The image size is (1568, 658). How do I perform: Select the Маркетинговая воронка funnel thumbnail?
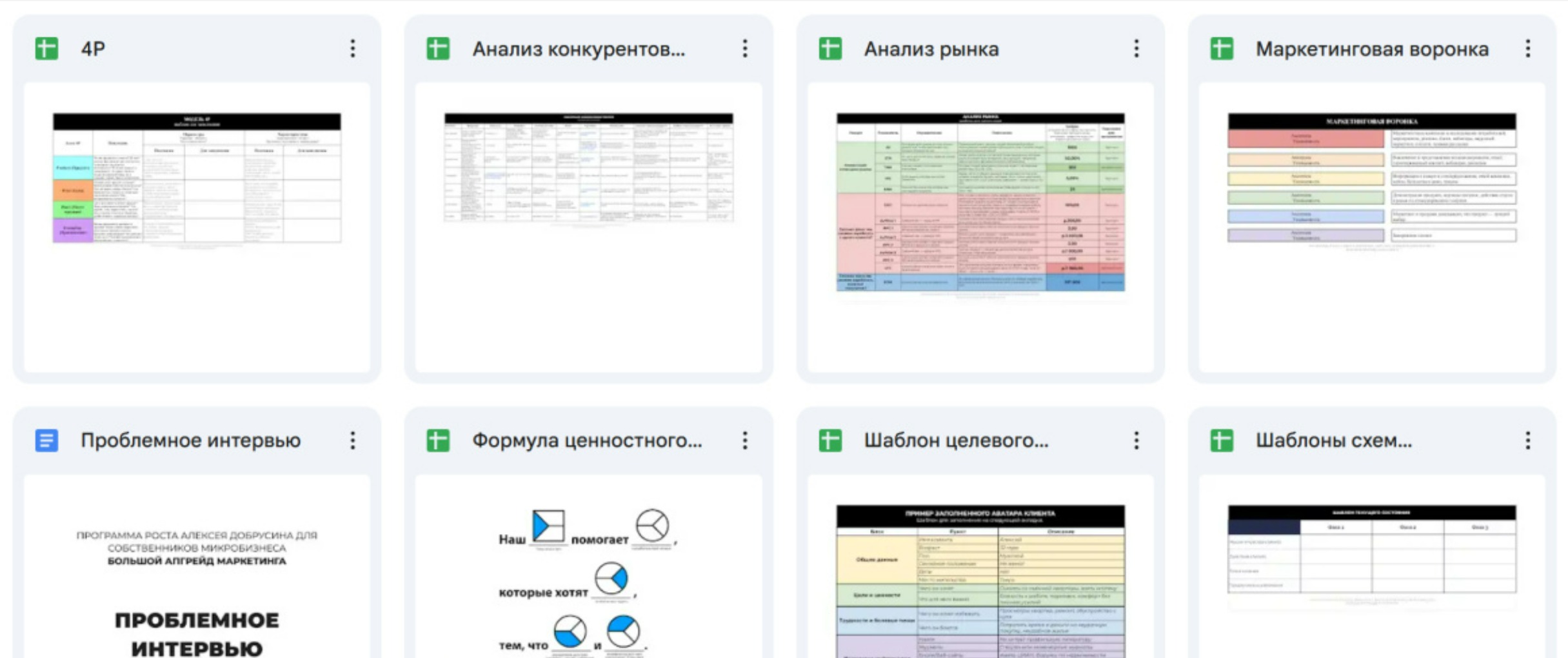(x=1372, y=179)
